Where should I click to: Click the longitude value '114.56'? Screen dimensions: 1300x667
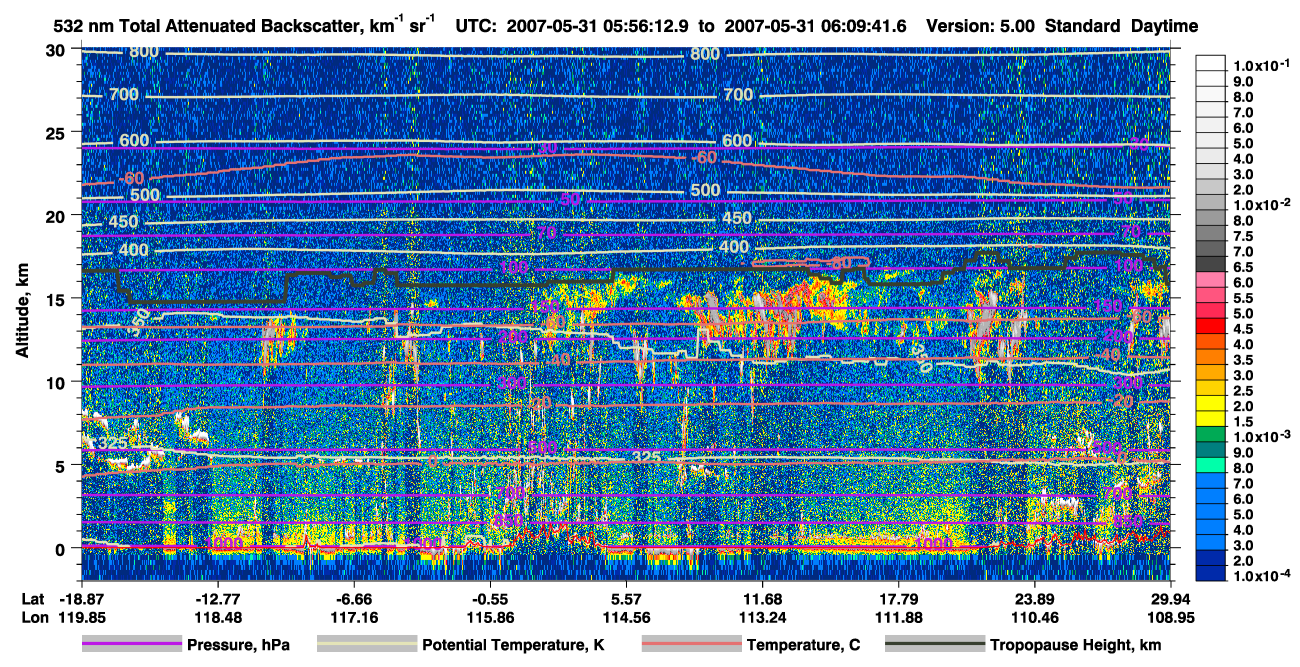[626, 618]
